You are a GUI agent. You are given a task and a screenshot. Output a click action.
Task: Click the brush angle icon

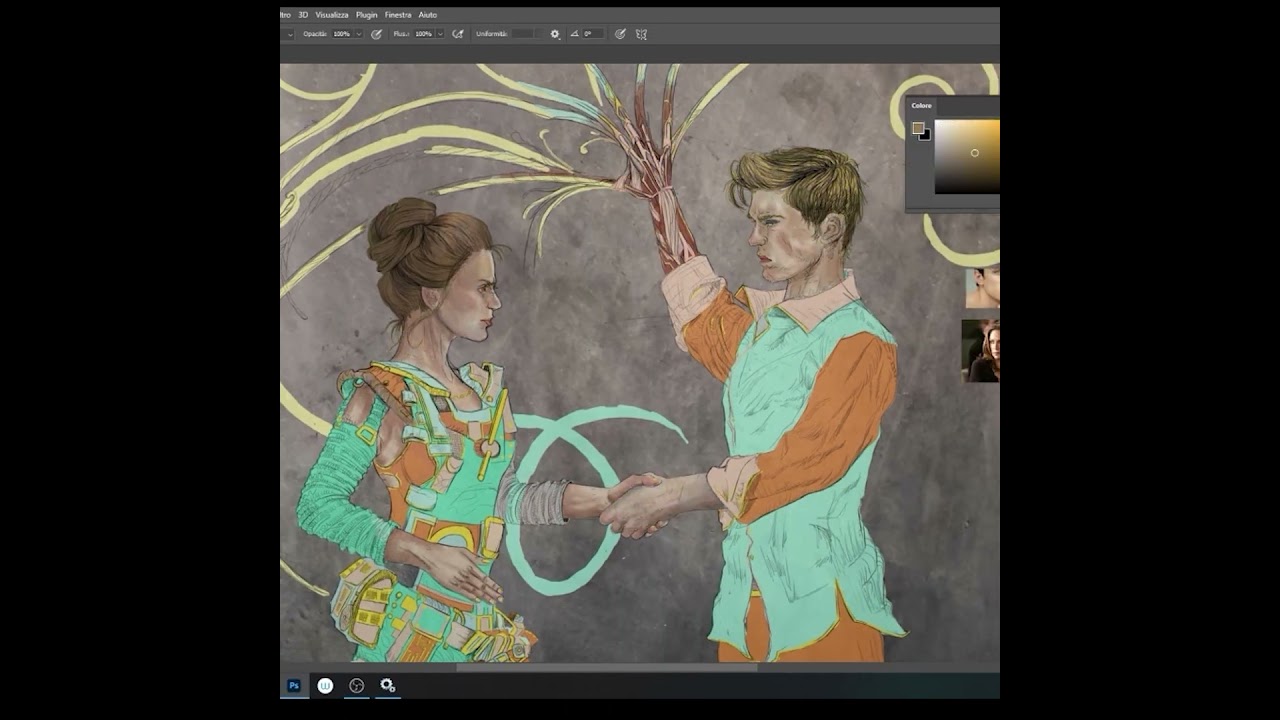575,34
